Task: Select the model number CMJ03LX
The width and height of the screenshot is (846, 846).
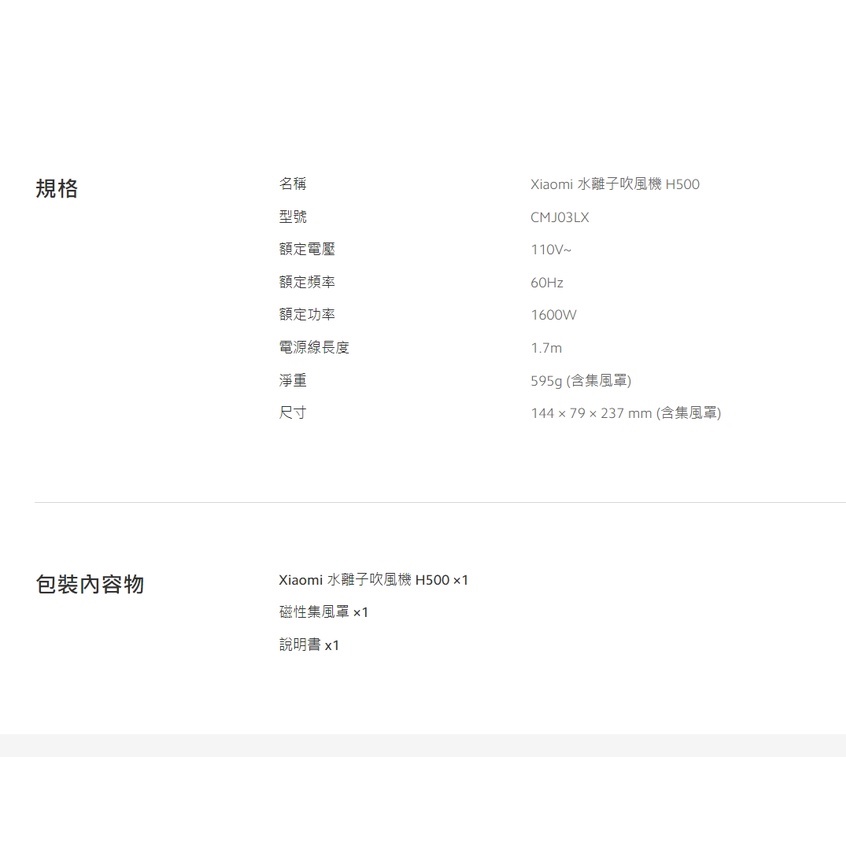Action: [560, 217]
